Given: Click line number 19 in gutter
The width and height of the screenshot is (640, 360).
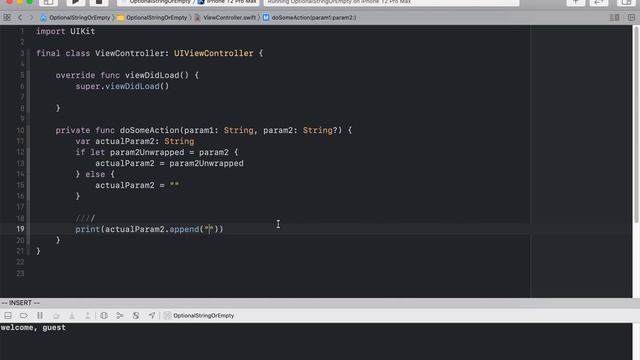Looking at the screenshot, I should coord(20,229).
